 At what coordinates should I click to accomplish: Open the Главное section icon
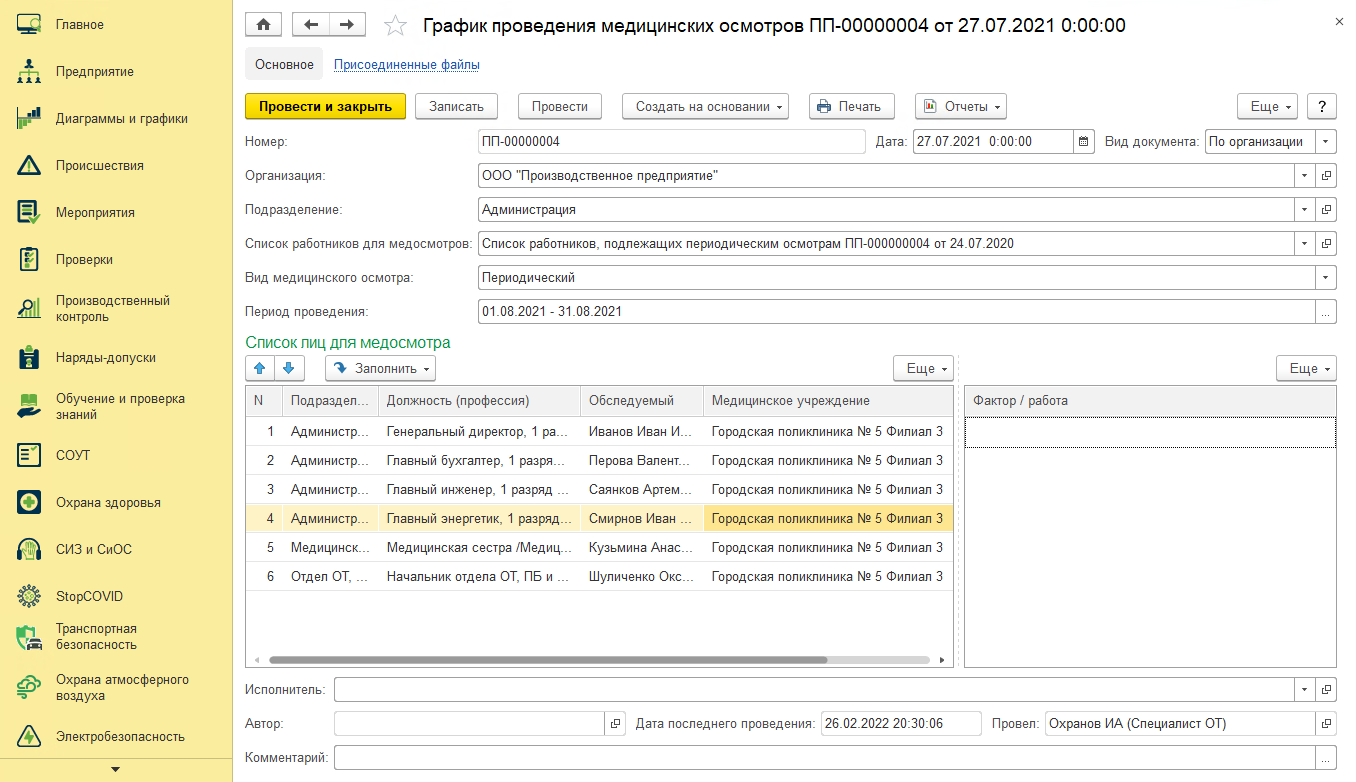[x=29, y=24]
